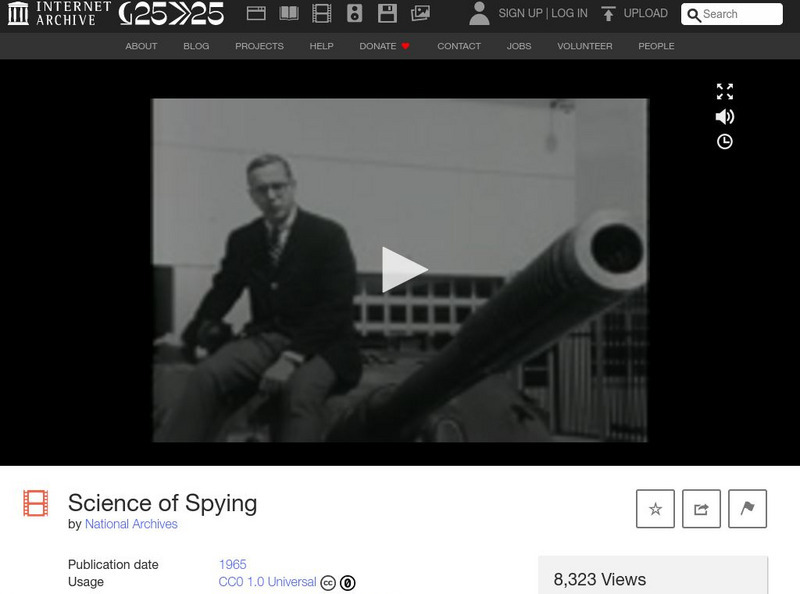
Task: Share this item
Action: (x=701, y=509)
